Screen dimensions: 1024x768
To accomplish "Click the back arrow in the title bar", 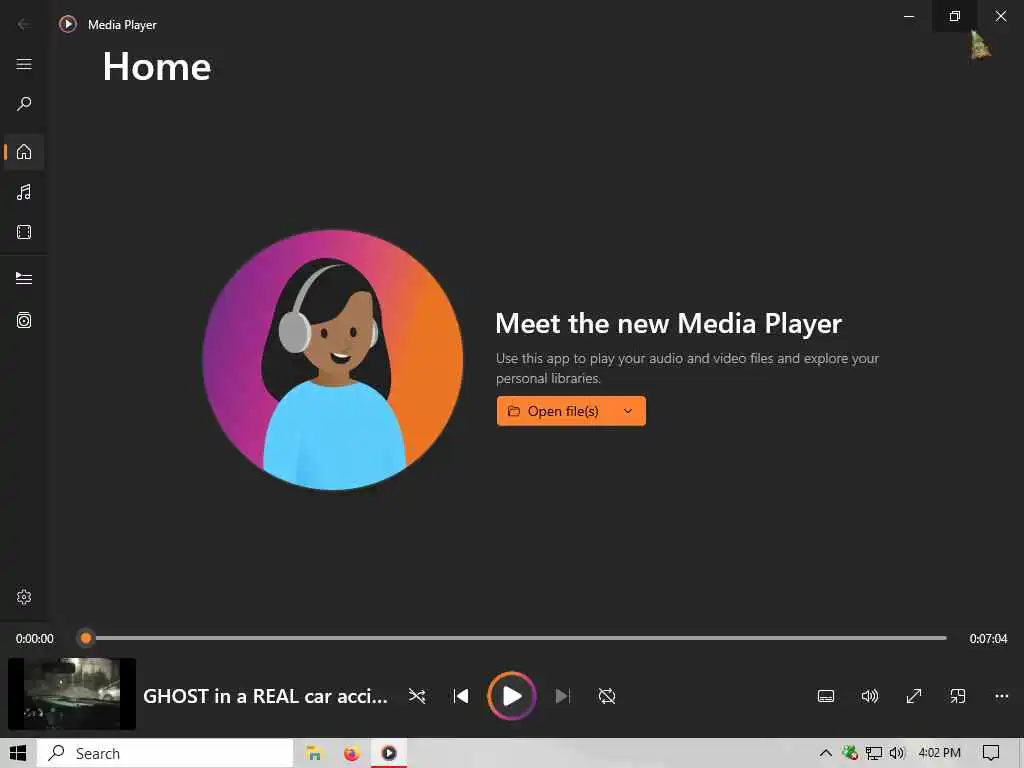I will (24, 25).
